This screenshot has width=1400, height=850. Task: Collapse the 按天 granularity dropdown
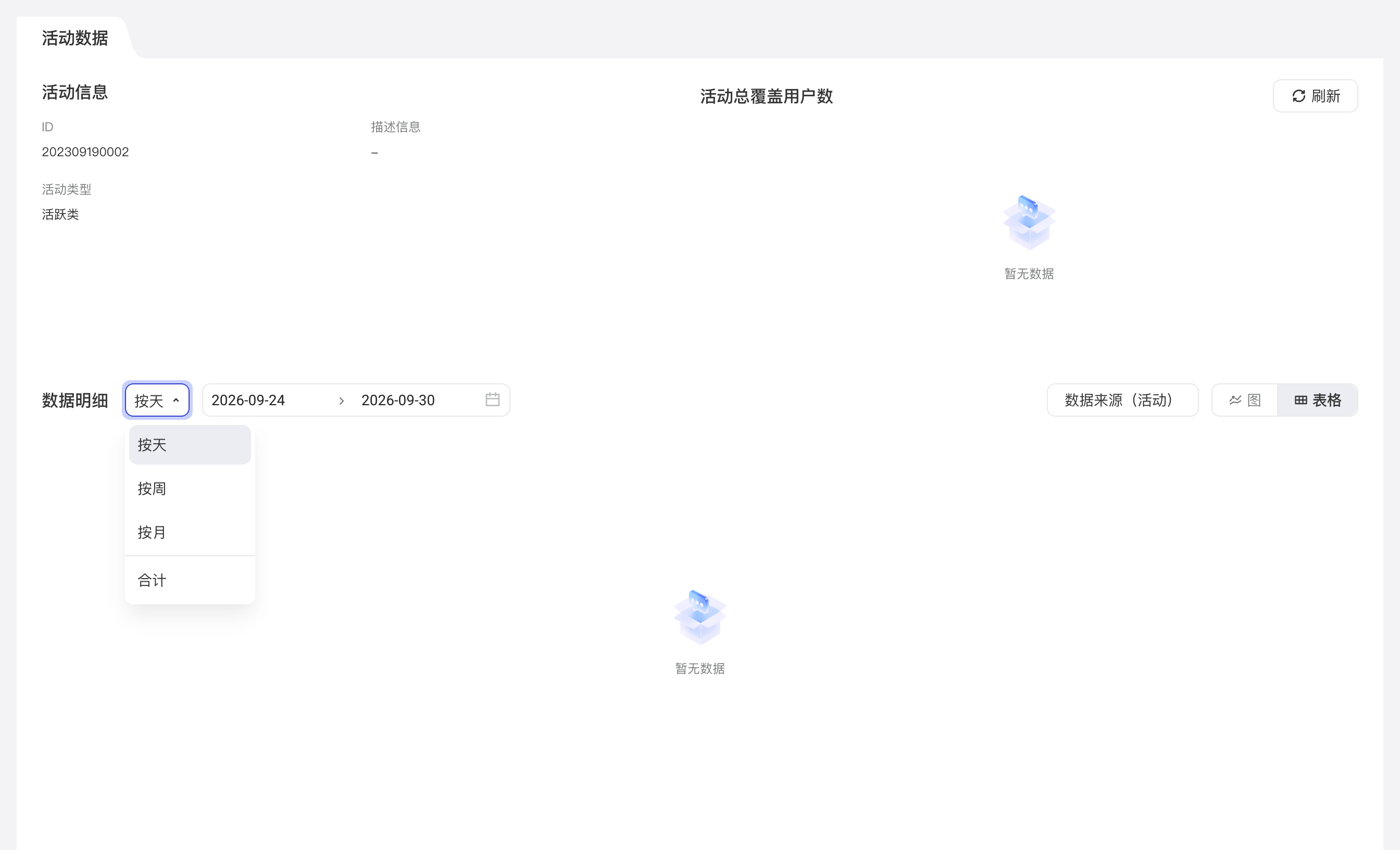pos(157,400)
